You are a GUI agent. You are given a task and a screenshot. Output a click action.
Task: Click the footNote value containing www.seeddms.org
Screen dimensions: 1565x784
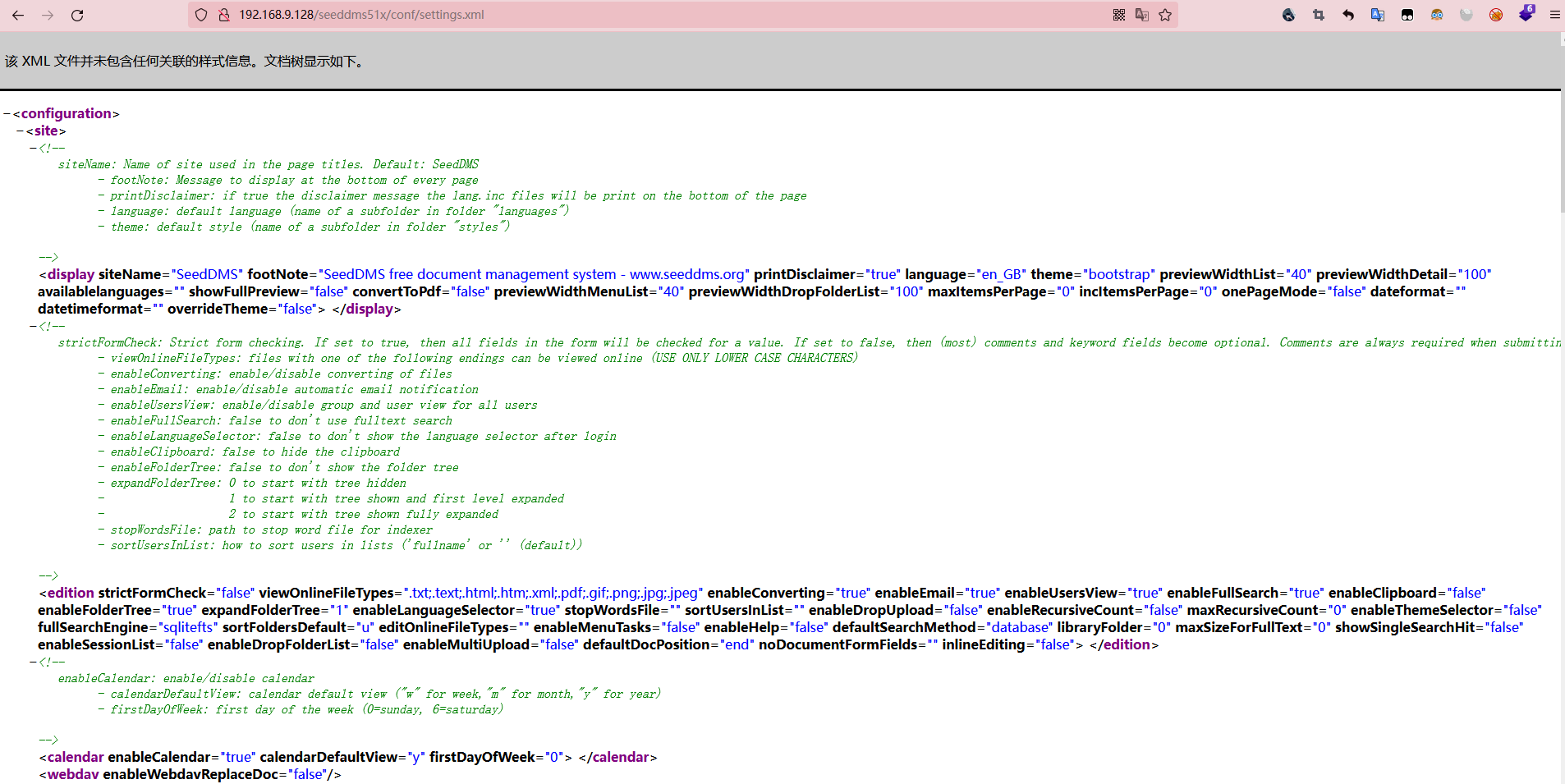coord(534,274)
